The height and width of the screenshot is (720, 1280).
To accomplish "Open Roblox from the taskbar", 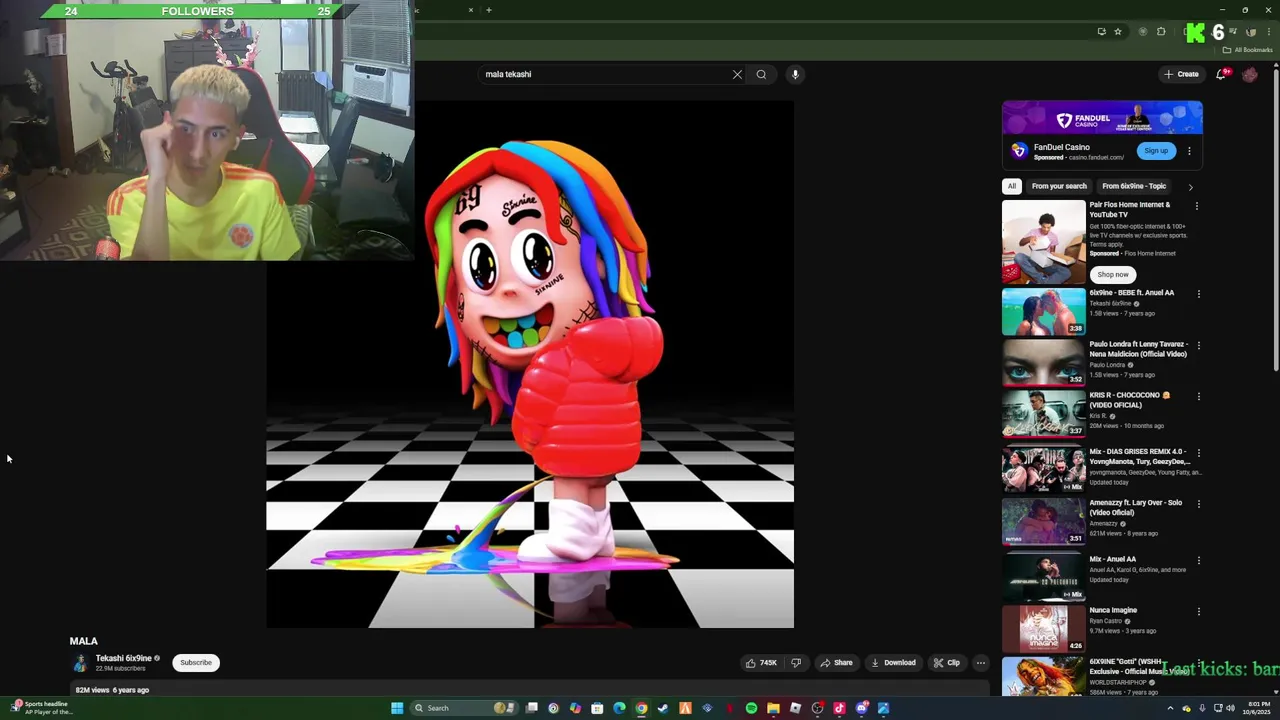I will click(795, 708).
